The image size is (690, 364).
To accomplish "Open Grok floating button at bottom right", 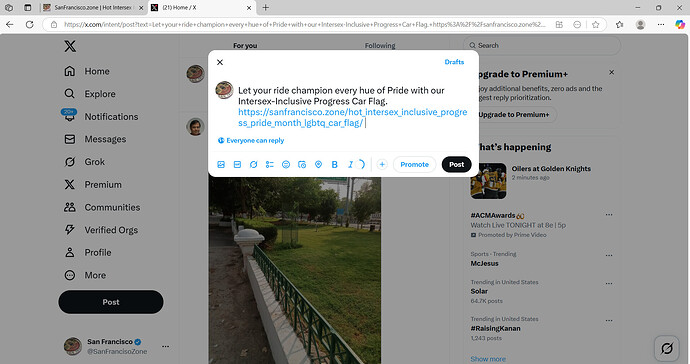I will coord(667,349).
